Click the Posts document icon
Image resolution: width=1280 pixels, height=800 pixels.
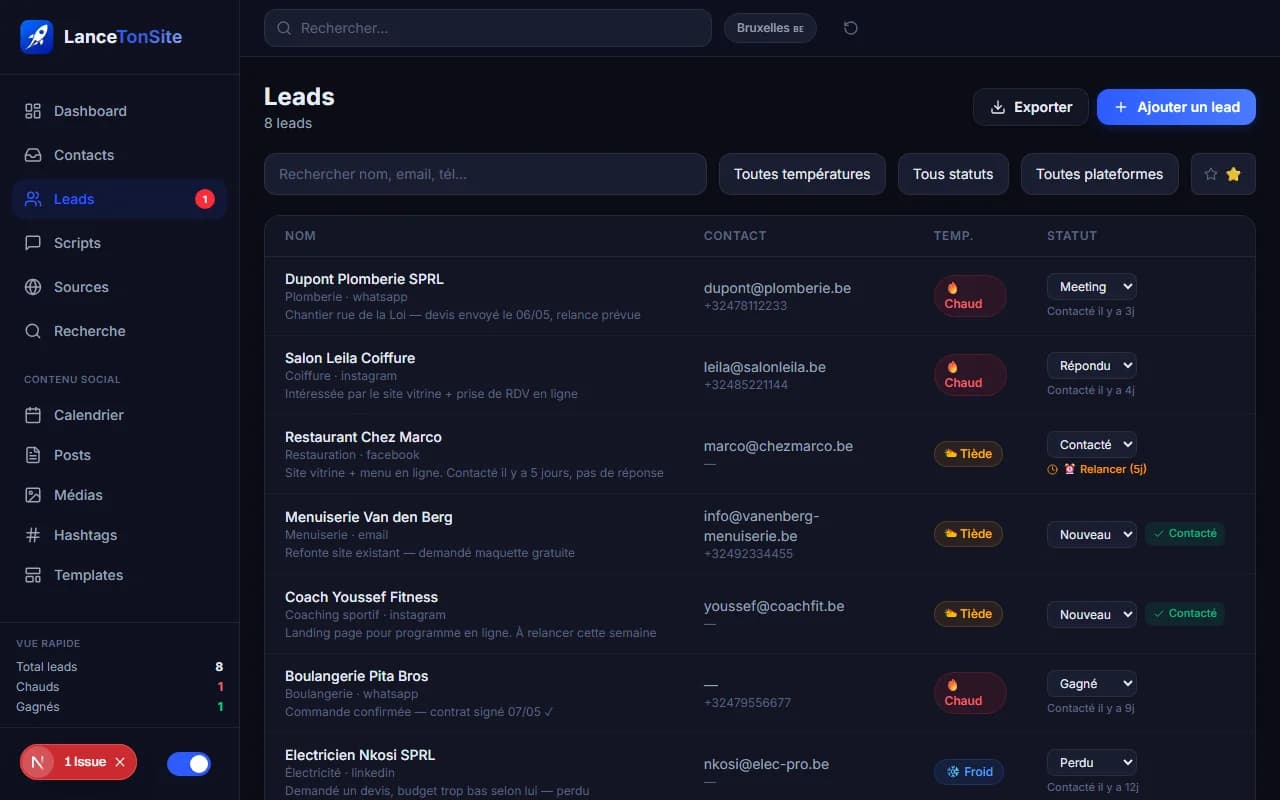pyautogui.click(x=33, y=455)
